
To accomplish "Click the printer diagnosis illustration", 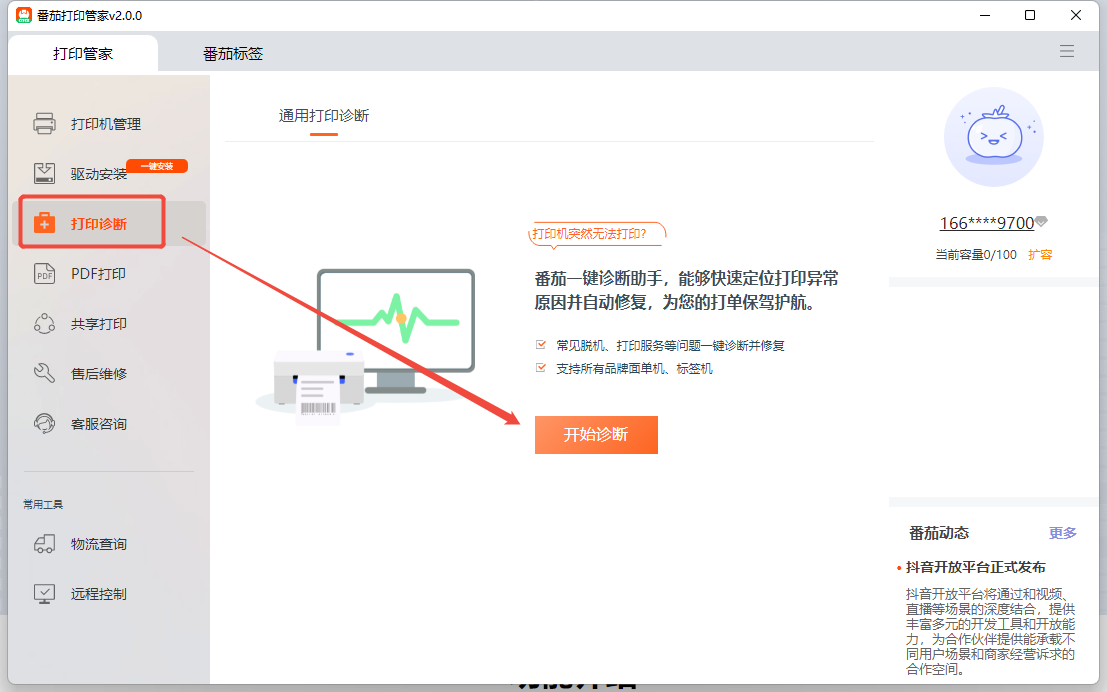I will tap(365, 346).
